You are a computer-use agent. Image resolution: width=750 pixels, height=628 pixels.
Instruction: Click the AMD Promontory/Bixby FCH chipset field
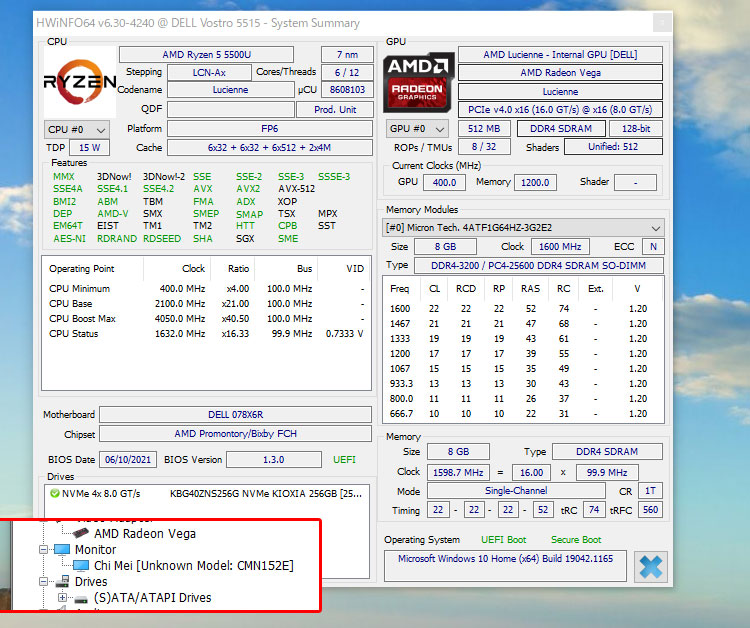click(235, 434)
